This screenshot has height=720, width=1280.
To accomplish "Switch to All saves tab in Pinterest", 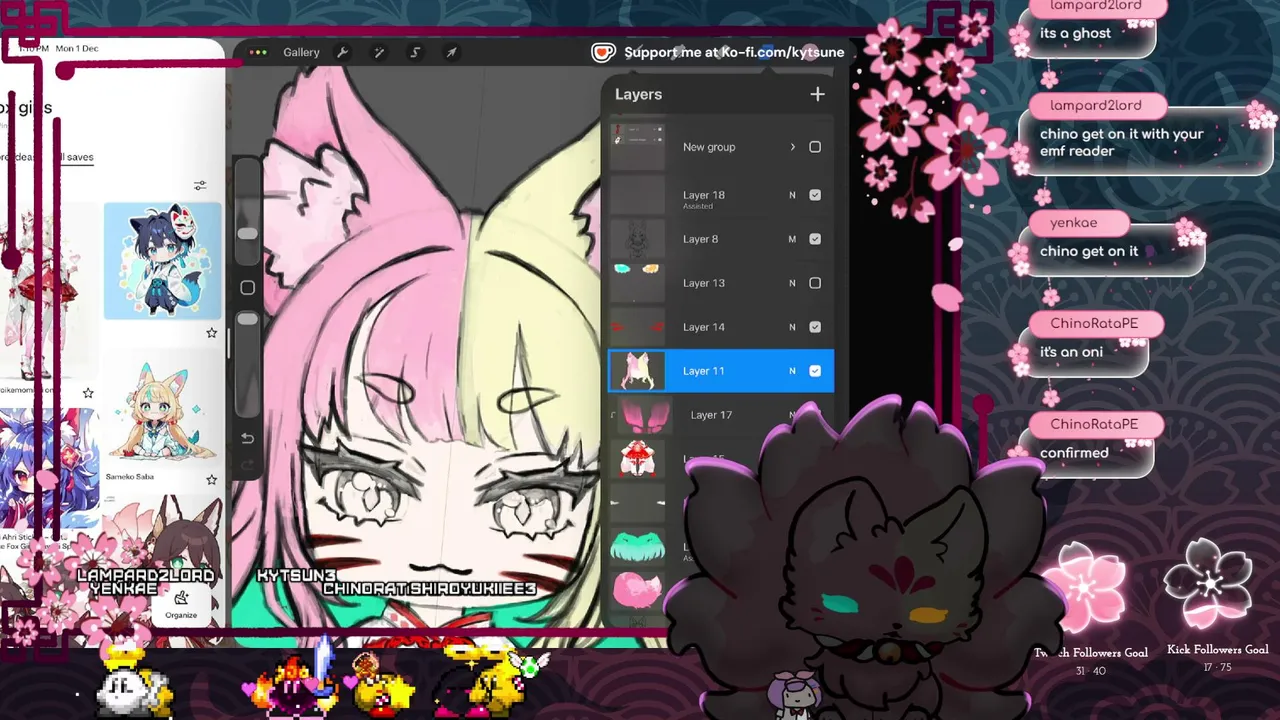I will [76, 157].
